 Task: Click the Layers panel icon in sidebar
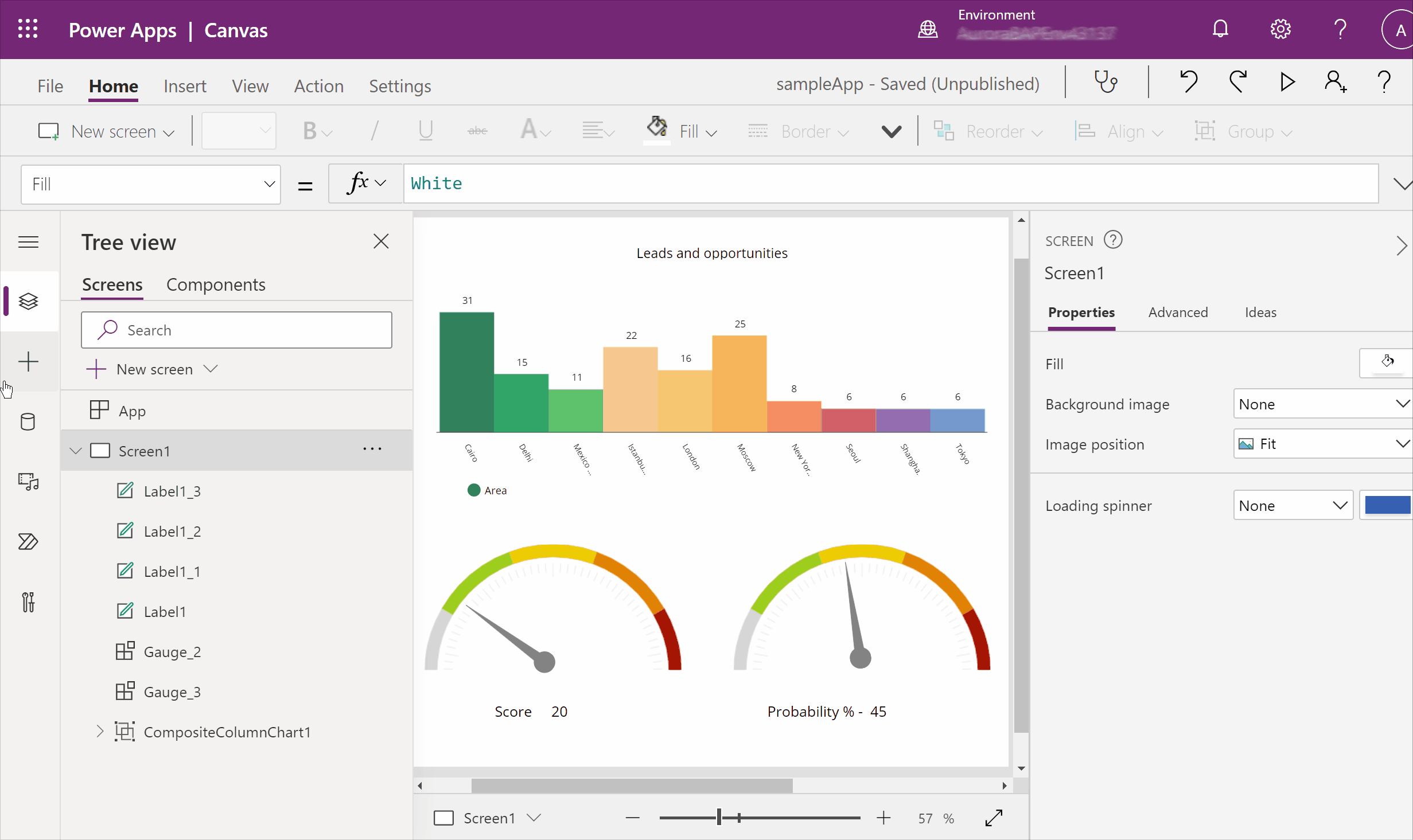[x=28, y=301]
